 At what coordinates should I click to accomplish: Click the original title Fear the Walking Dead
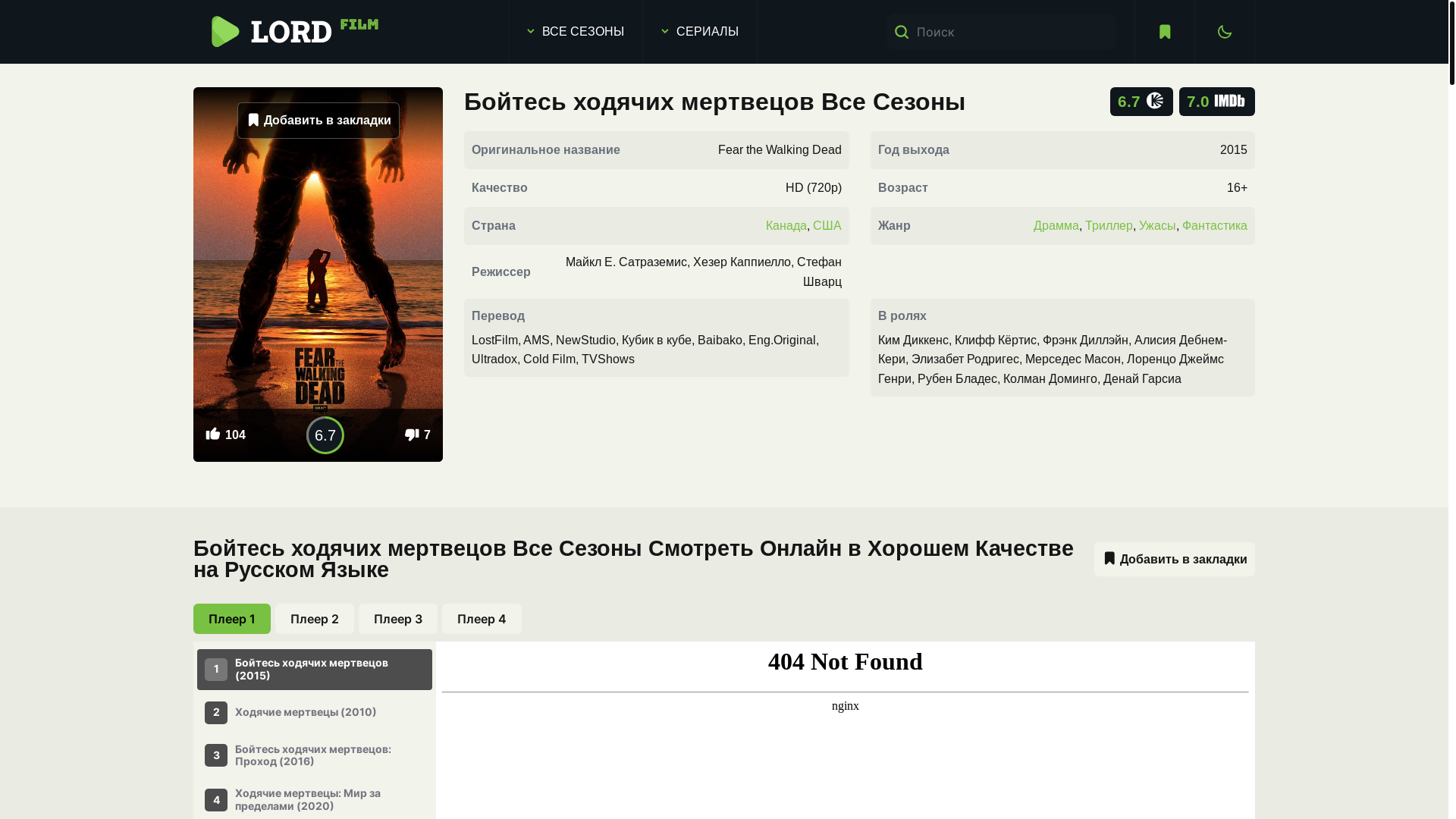pyautogui.click(x=780, y=150)
